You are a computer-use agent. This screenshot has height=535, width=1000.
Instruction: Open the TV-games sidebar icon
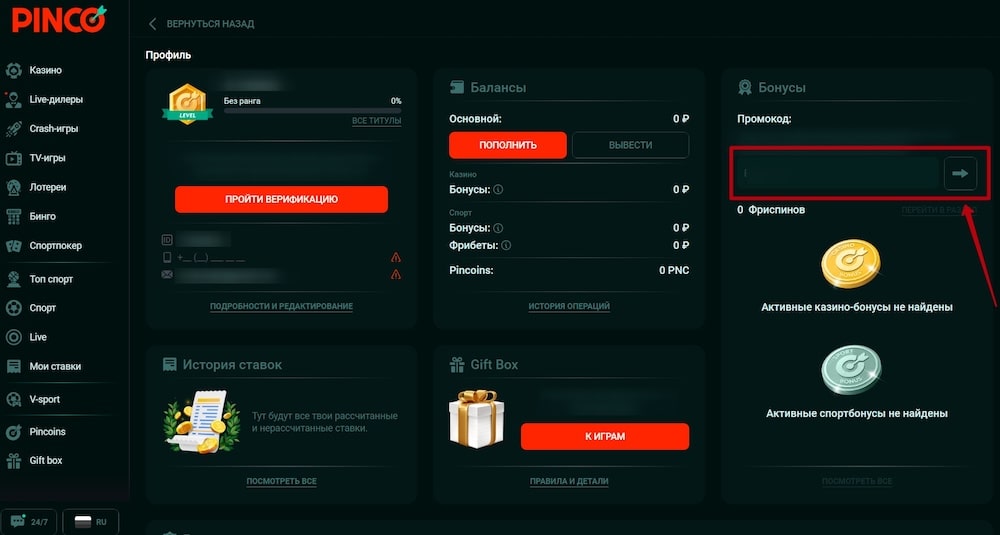click(14, 158)
